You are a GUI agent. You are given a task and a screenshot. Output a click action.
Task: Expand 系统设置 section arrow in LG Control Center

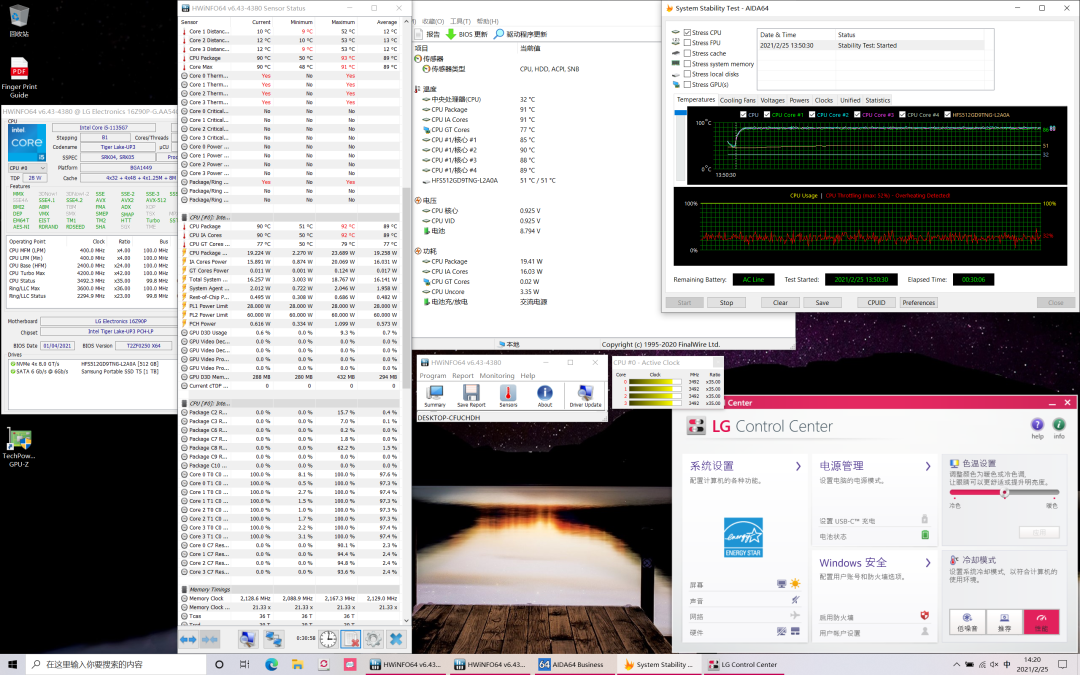tap(797, 466)
